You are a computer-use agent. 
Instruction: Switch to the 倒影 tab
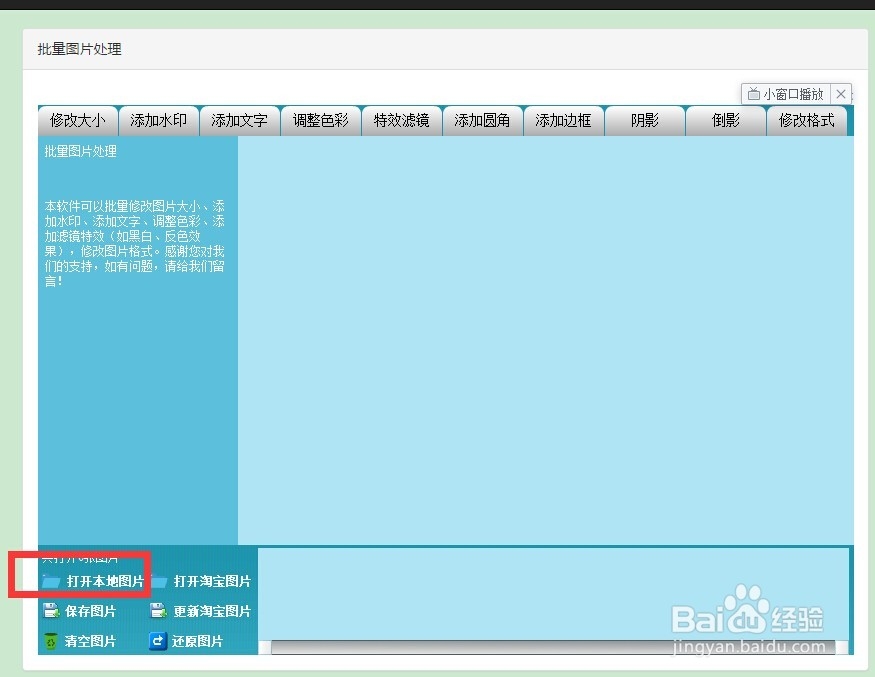pyautogui.click(x=725, y=121)
